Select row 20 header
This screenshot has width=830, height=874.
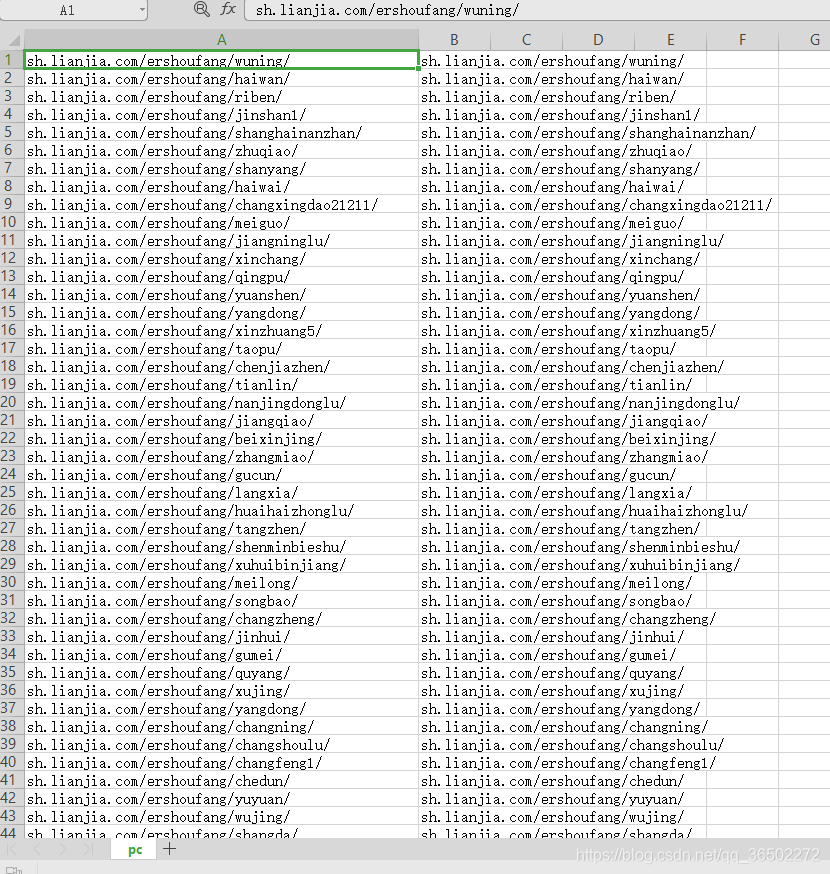12,402
